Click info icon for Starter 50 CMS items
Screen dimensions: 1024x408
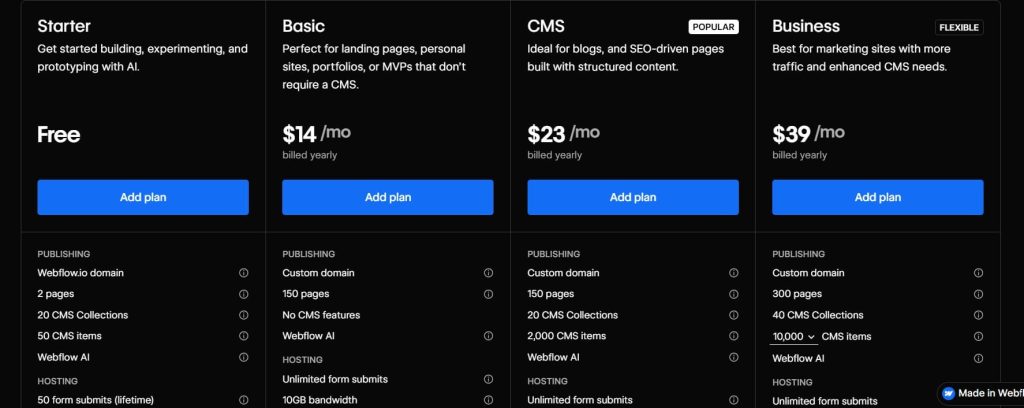click(243, 336)
